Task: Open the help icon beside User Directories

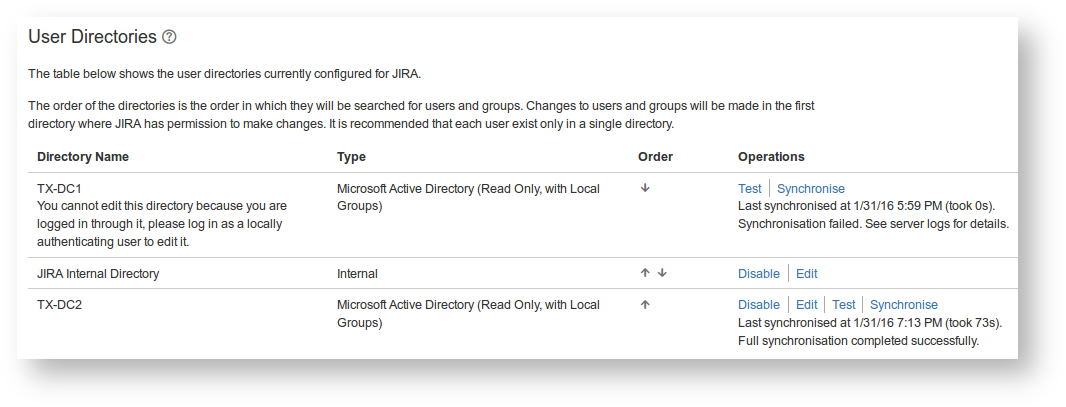Action: coord(169,37)
